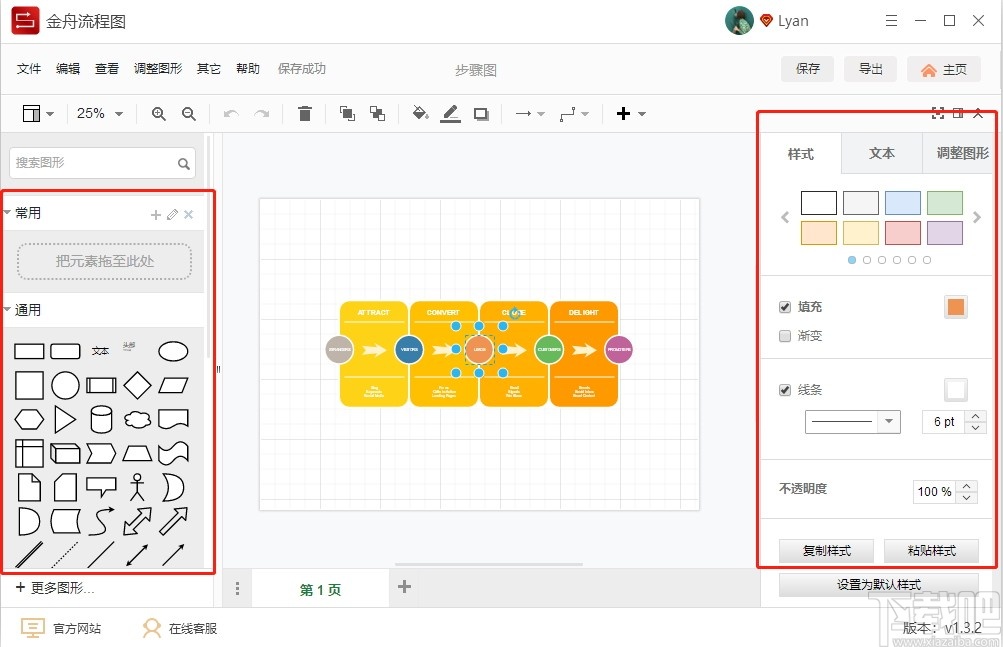Image resolution: width=1003 pixels, height=647 pixels.
Task: Select the zoom in magnifier tool
Action: [x=158, y=113]
